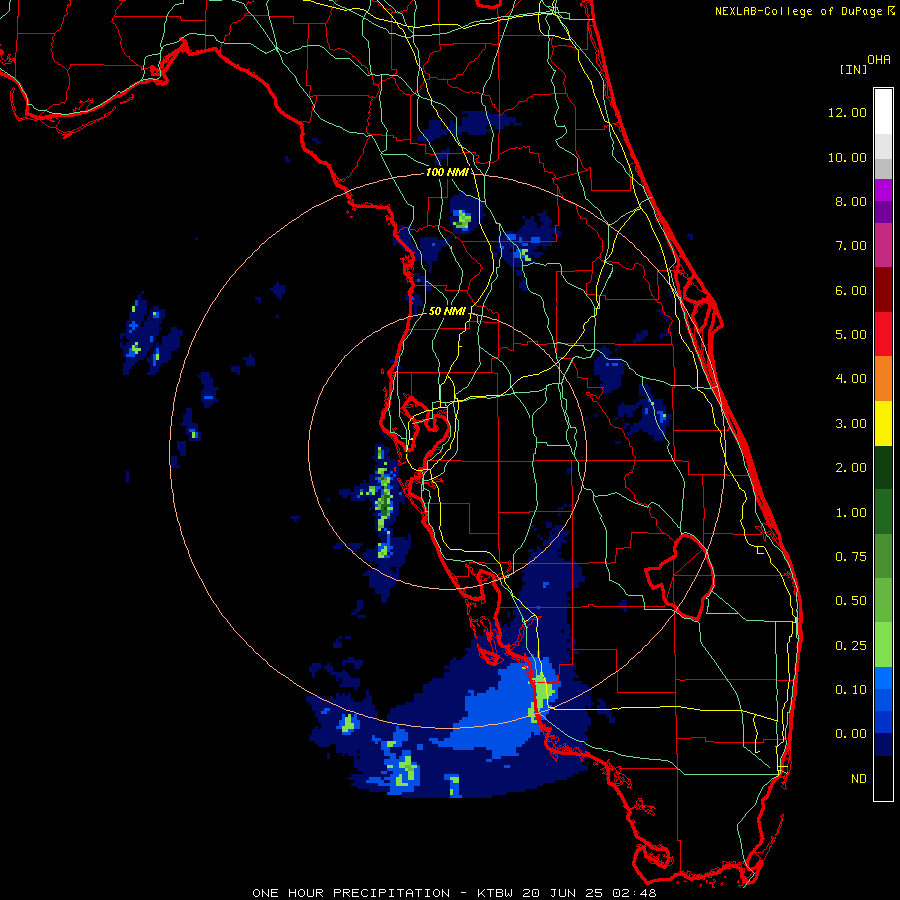900x900 pixels.
Task: Click the ONE HOUR PRECIPITATION KTBW caption
Action: pos(454,893)
